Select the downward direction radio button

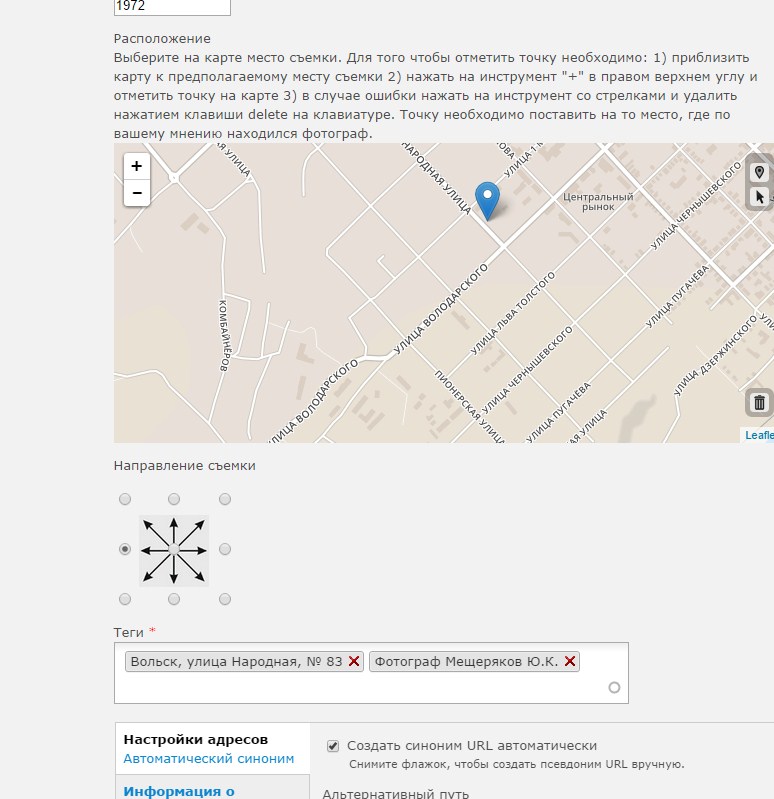tap(174, 599)
